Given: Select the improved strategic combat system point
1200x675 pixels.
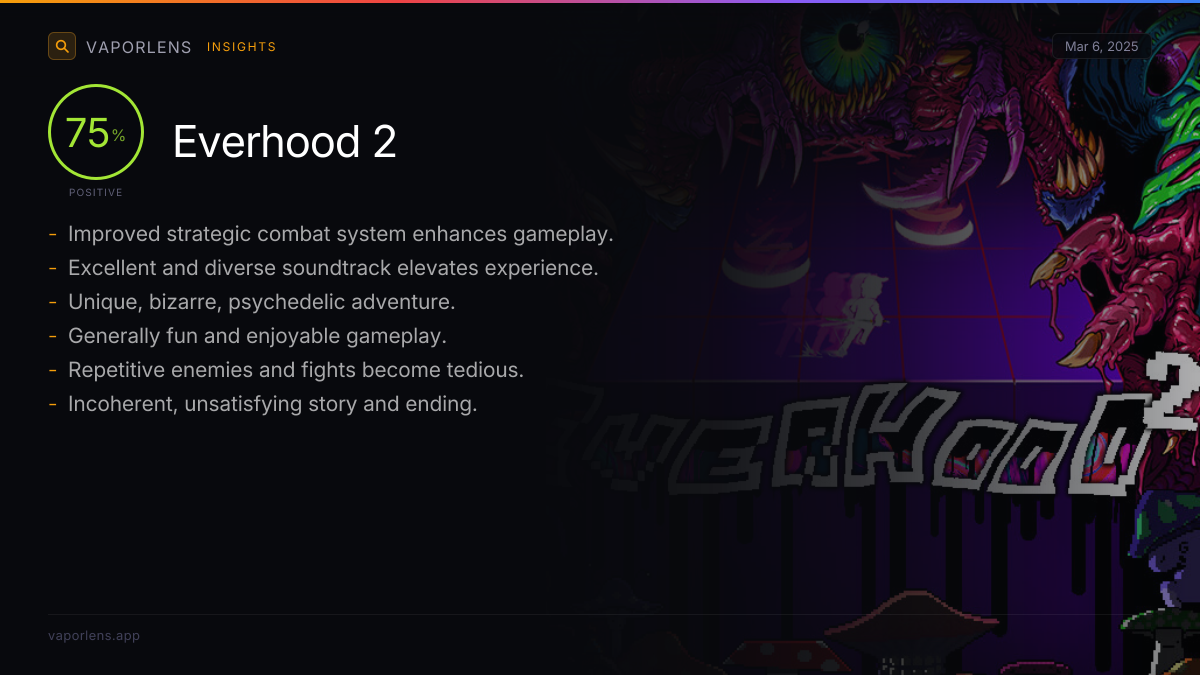Looking at the screenshot, I should (x=340, y=234).
